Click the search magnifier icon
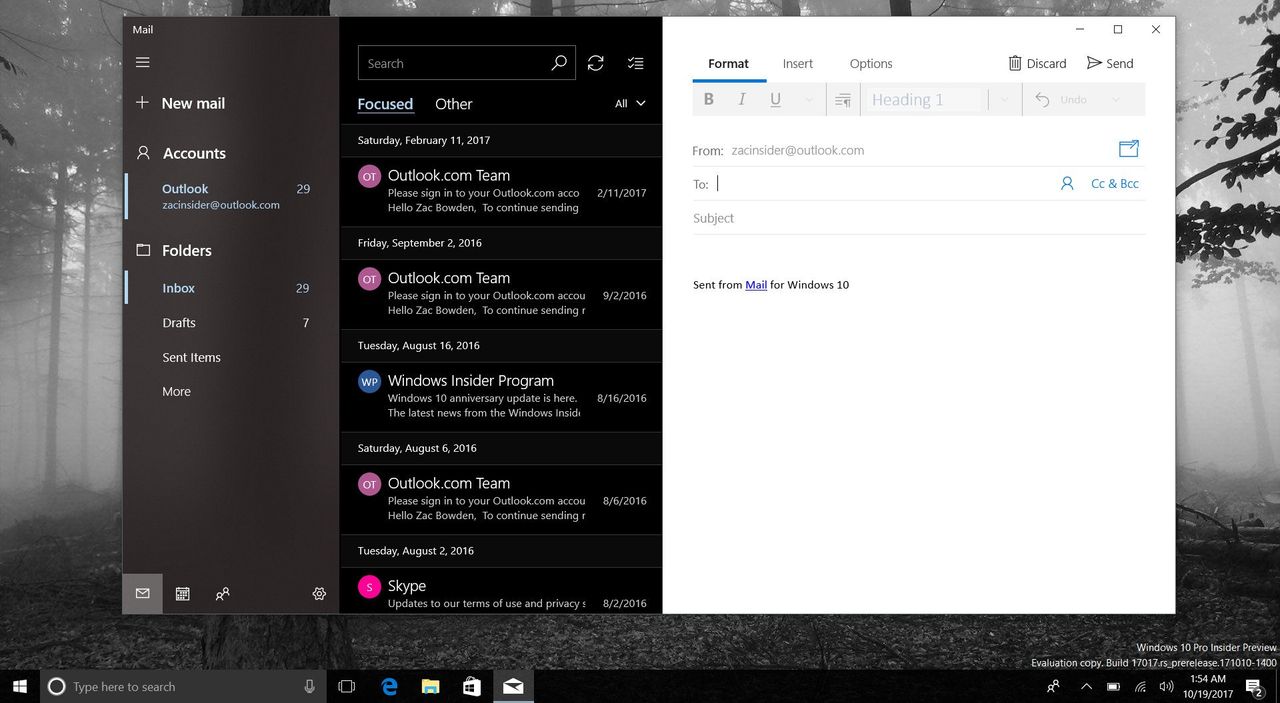This screenshot has height=703, width=1280. pos(559,63)
